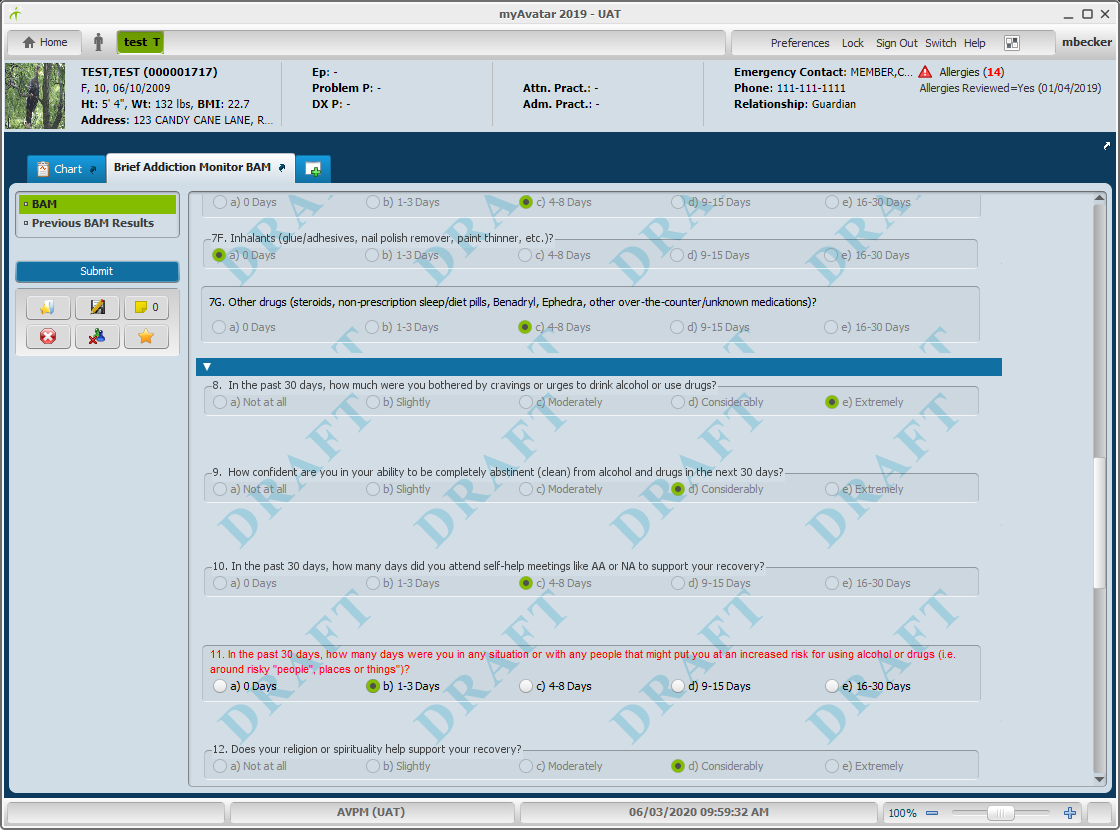Click the Submit button
Image resolution: width=1120 pixels, height=830 pixels.
[x=97, y=271]
